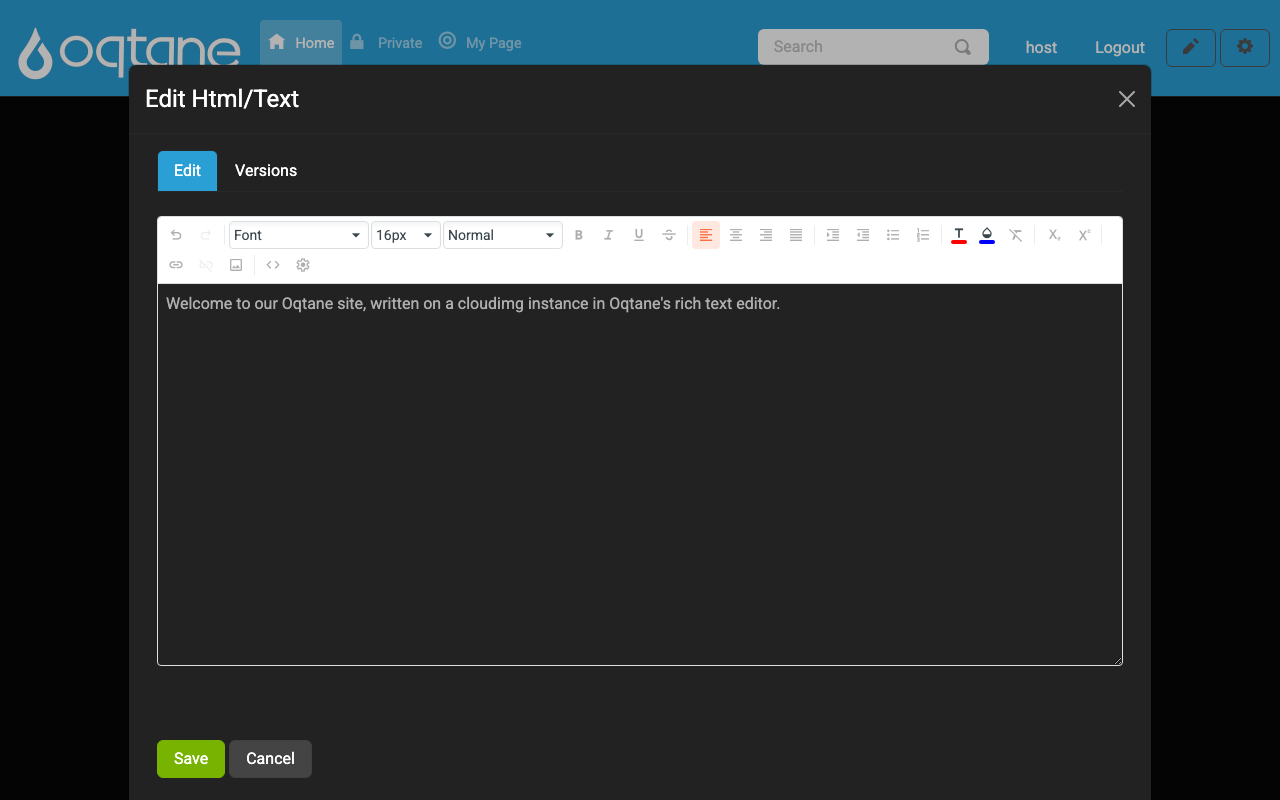1280x800 pixels.
Task: Insert a bulleted list
Action: point(893,235)
